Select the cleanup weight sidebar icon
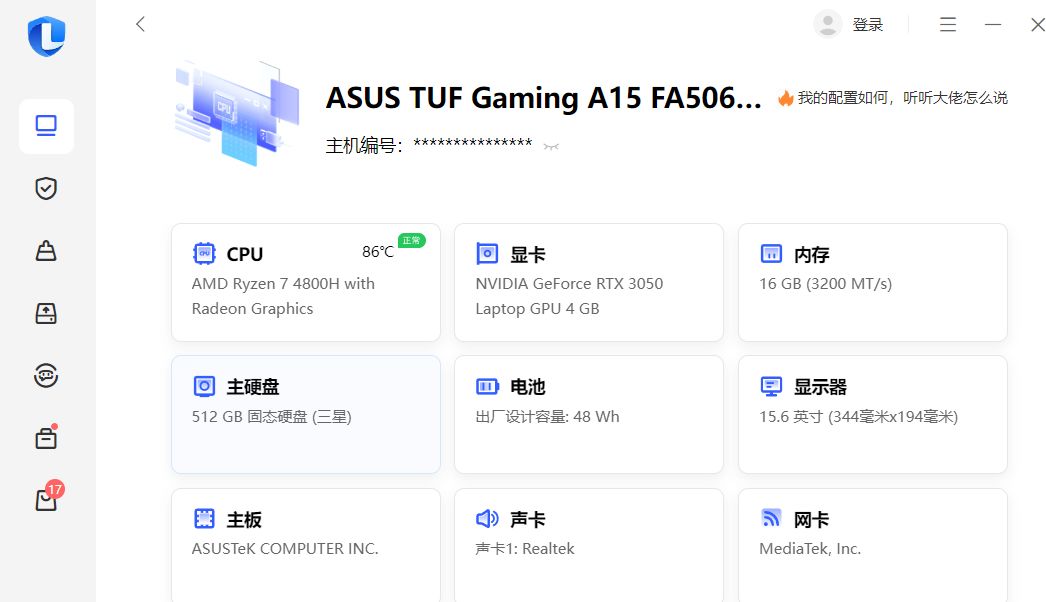Image resolution: width=1046 pixels, height=602 pixels. click(46, 251)
